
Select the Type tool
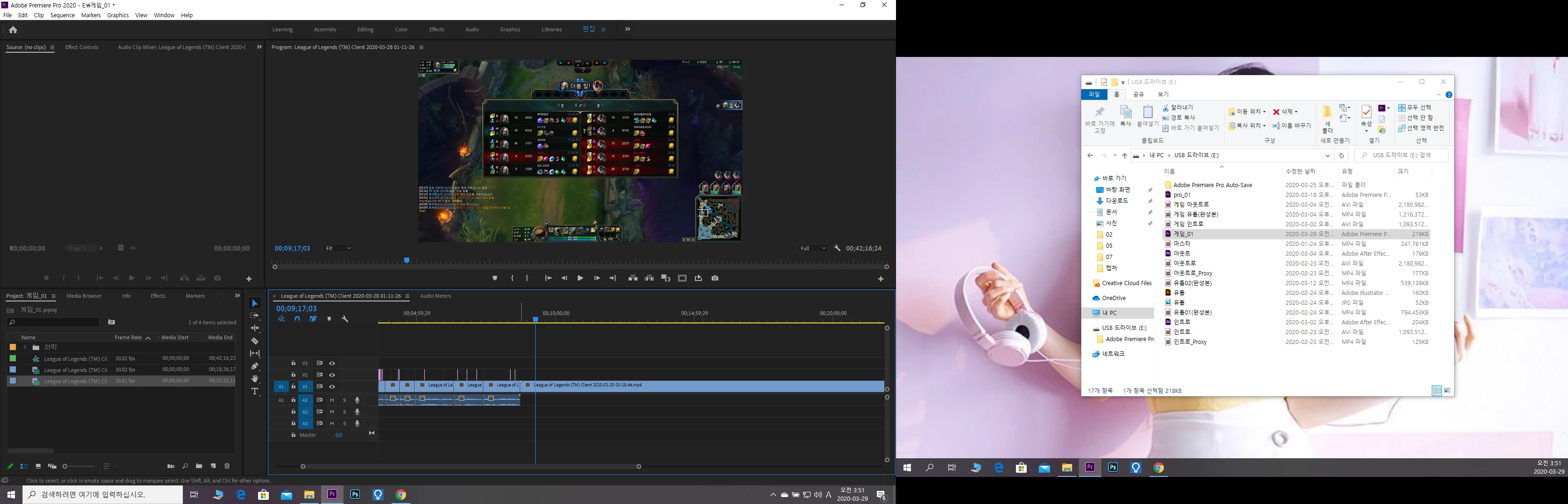click(x=255, y=392)
